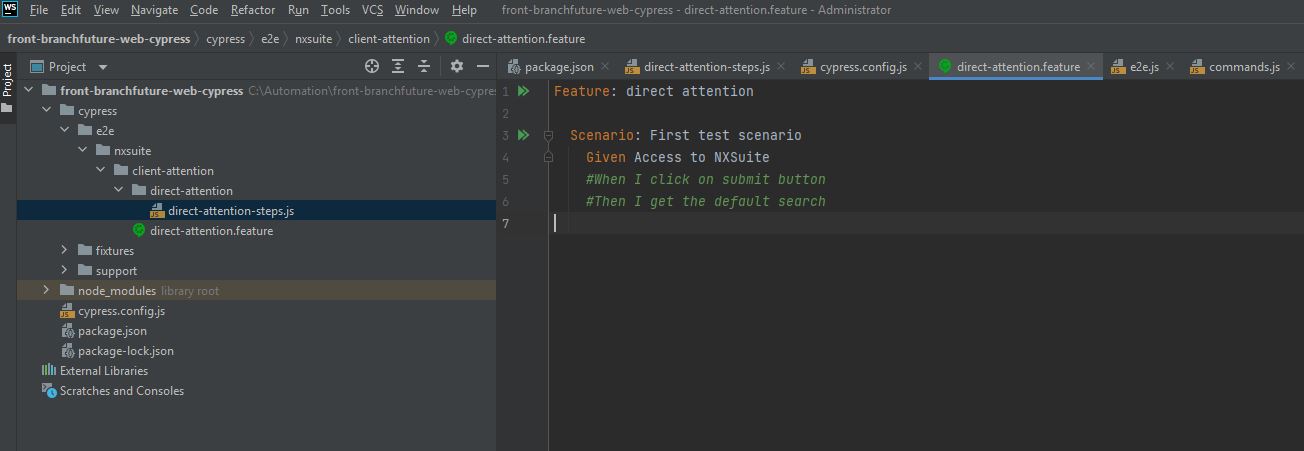Click front-branchfuture-web-cypress breadcrumb

point(99,39)
